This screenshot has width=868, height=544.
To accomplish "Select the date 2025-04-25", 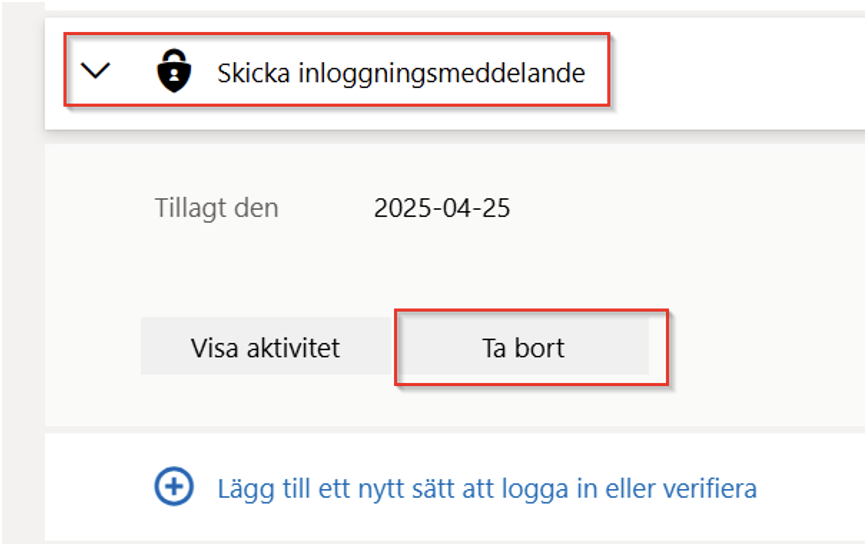I will coord(442,209).
